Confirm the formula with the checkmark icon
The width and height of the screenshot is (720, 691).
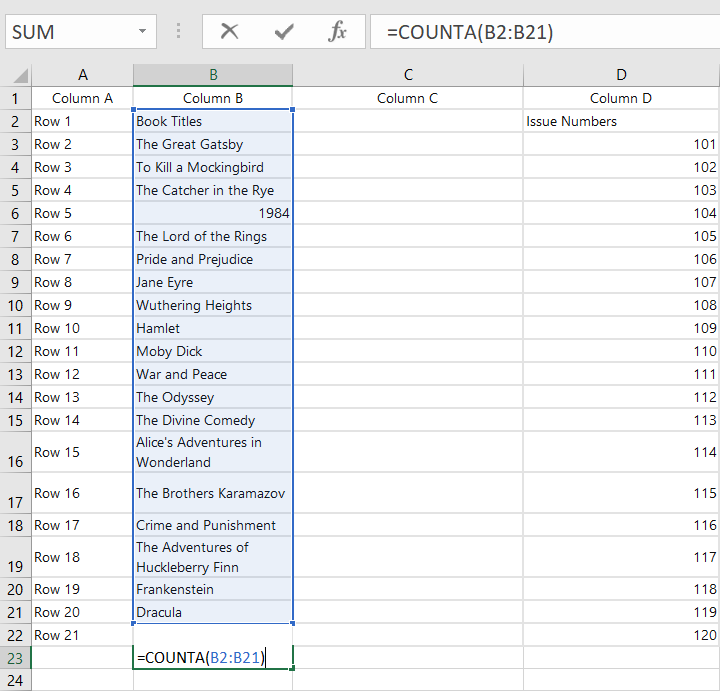click(x=284, y=32)
